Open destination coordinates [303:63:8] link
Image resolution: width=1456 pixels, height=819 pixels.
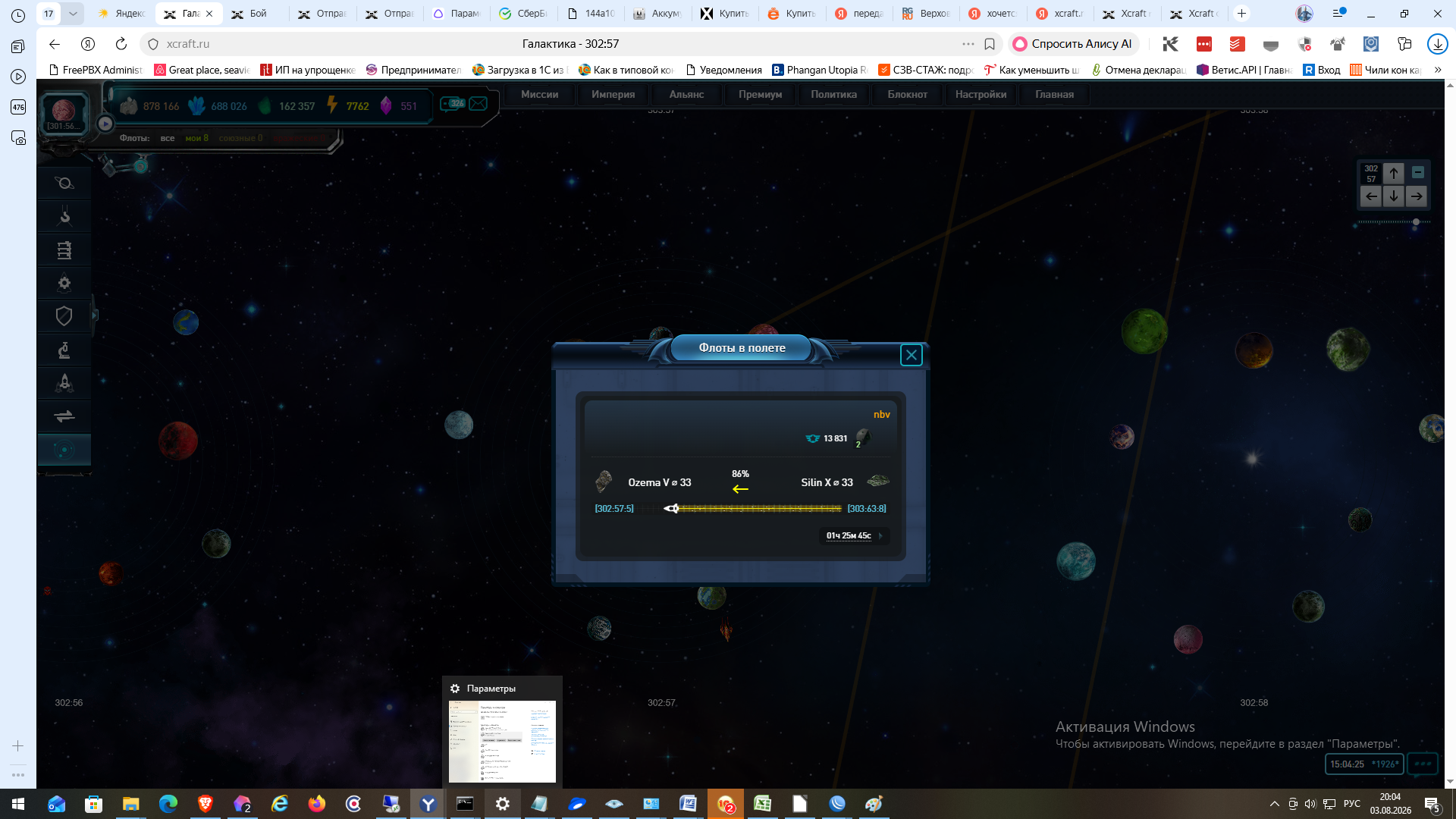[867, 509]
